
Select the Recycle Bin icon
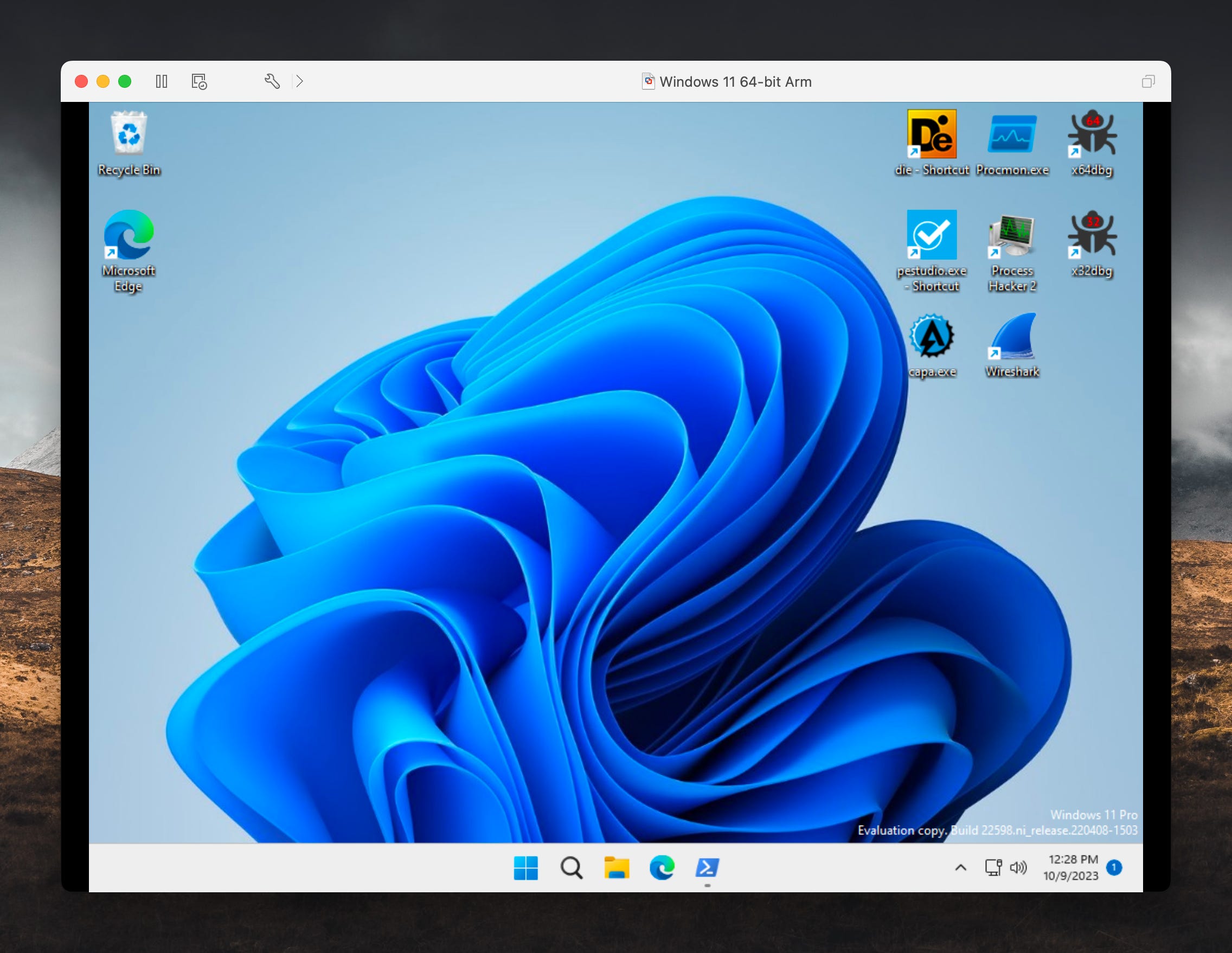129,135
